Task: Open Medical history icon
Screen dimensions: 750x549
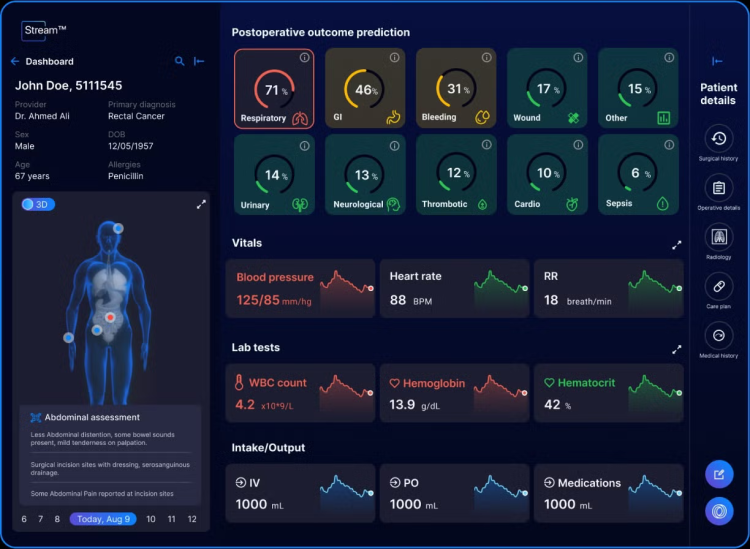Action: tap(718, 335)
